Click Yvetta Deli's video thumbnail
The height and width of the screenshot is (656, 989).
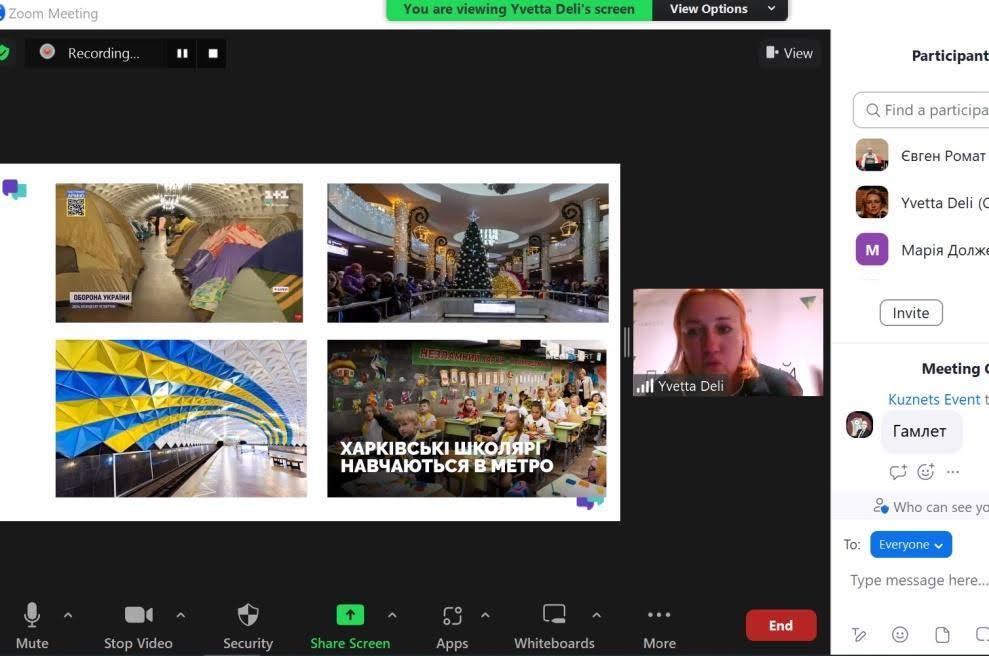(727, 342)
